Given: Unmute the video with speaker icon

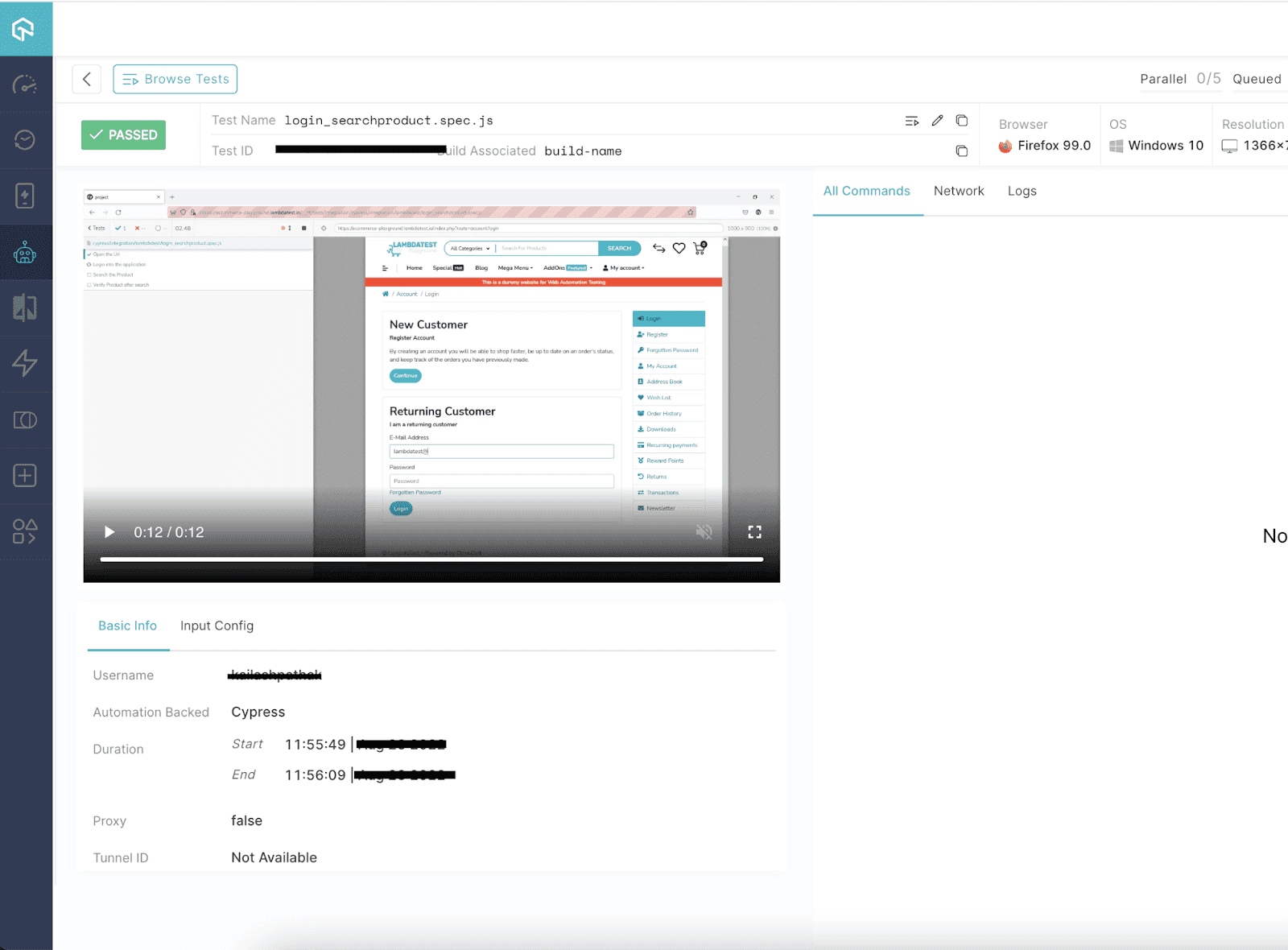Looking at the screenshot, I should click(704, 532).
